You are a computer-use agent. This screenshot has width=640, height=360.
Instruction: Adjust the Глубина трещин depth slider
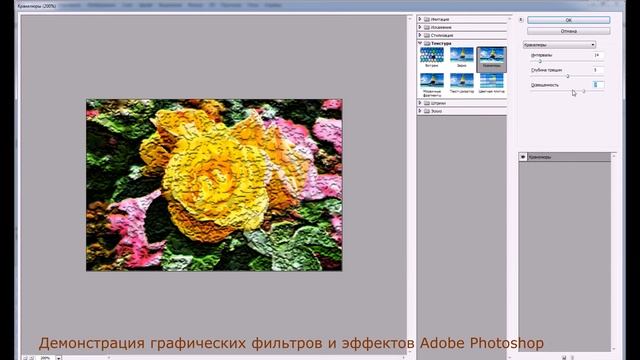(x=567, y=76)
